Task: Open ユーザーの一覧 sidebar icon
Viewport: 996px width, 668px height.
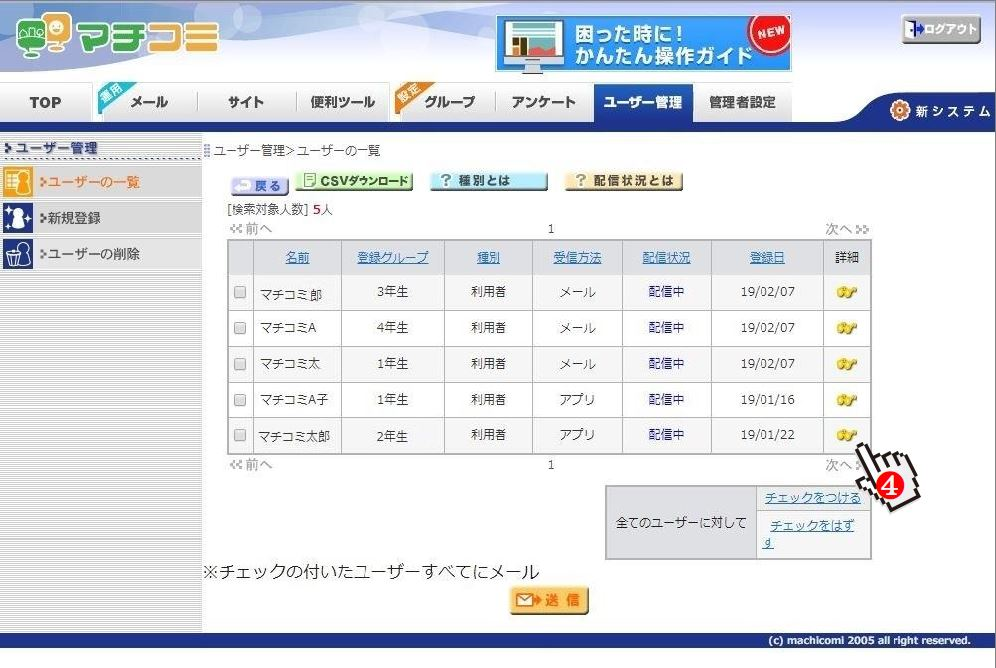Action: click(x=18, y=182)
